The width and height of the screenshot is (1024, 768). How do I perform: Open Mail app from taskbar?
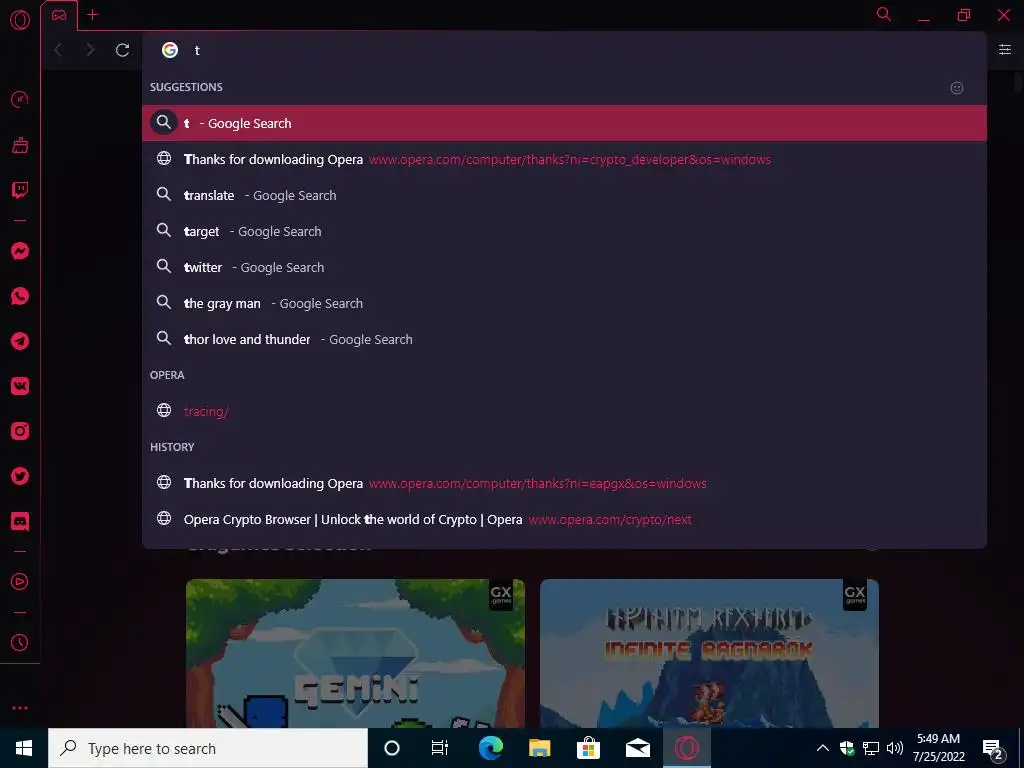click(x=637, y=748)
